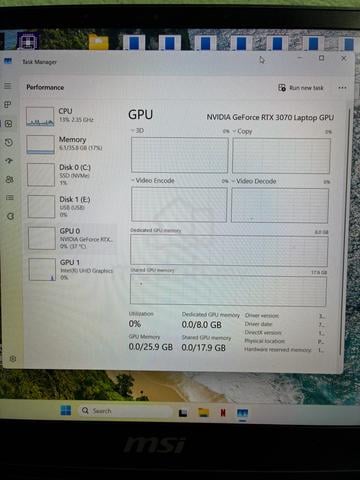Screen dimensions: 360x480
Task: Open Task Manager Settings gear icon
Action: tap(13, 359)
